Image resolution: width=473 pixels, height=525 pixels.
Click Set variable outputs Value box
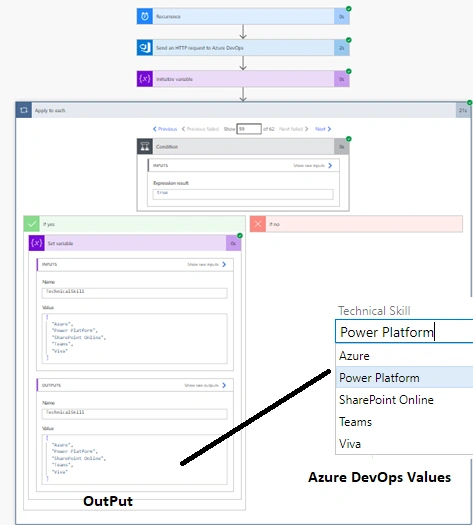[135, 459]
